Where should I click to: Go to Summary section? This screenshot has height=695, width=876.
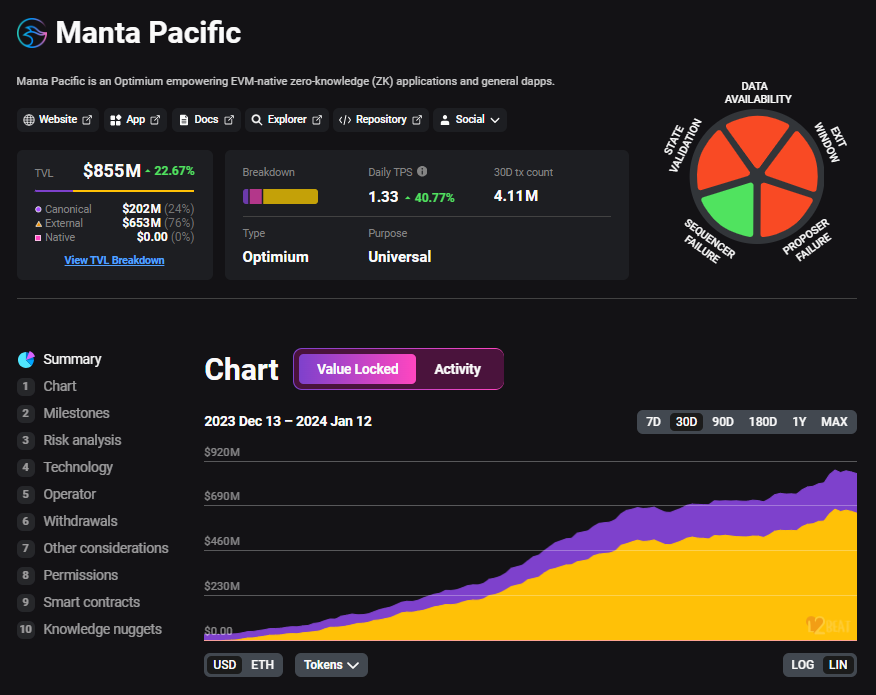click(x=72, y=359)
